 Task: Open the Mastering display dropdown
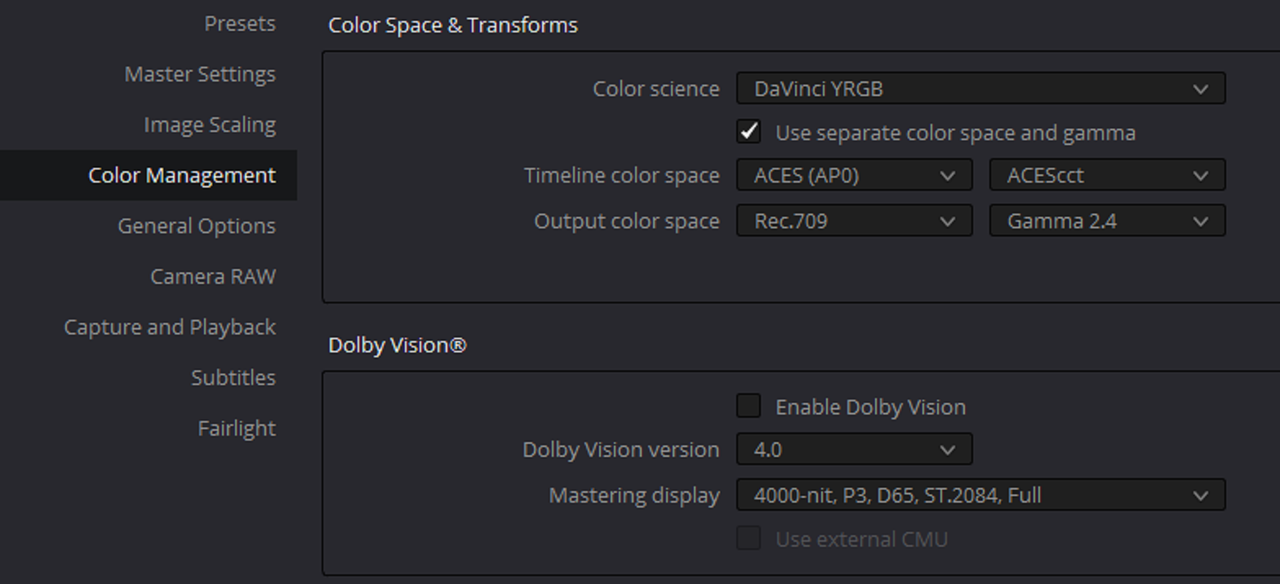981,494
